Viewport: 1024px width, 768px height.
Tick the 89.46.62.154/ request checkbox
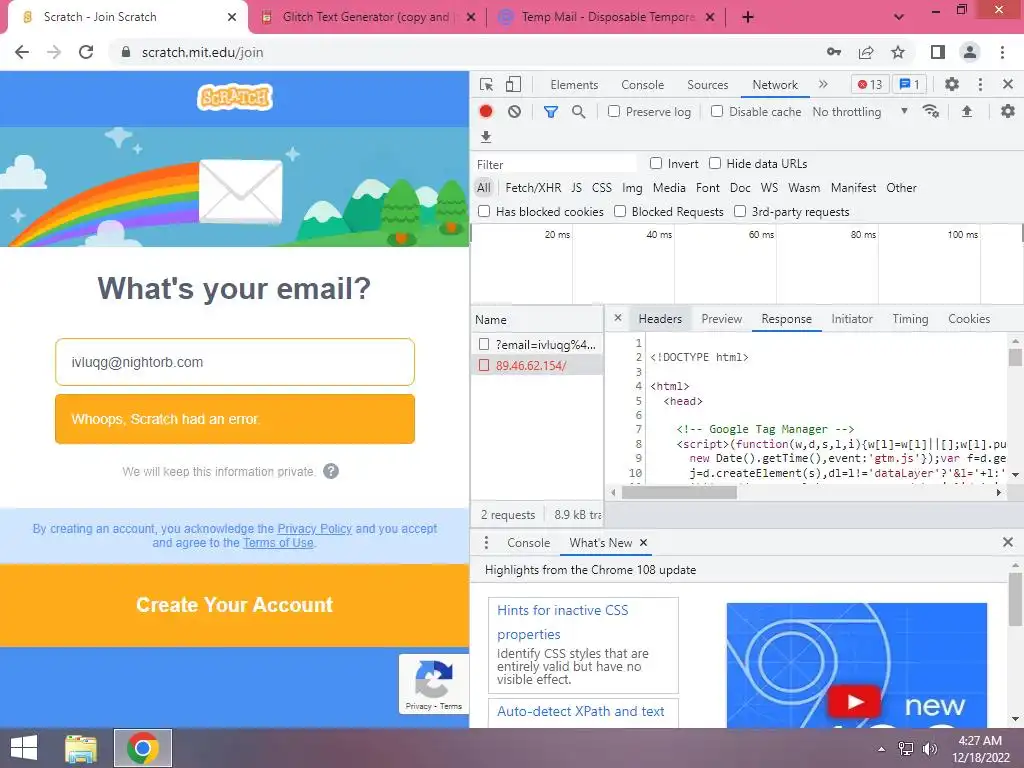click(x=484, y=365)
